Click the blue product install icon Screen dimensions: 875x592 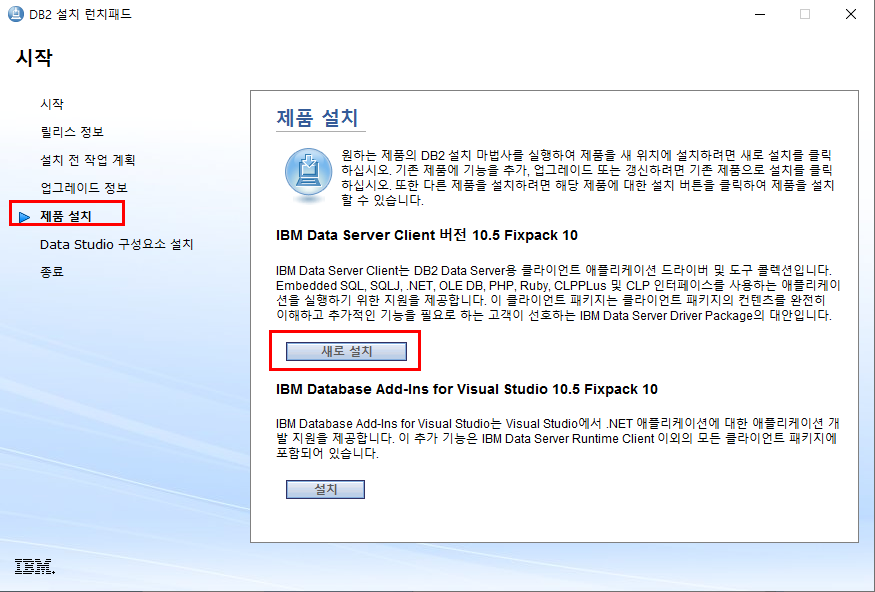[308, 173]
